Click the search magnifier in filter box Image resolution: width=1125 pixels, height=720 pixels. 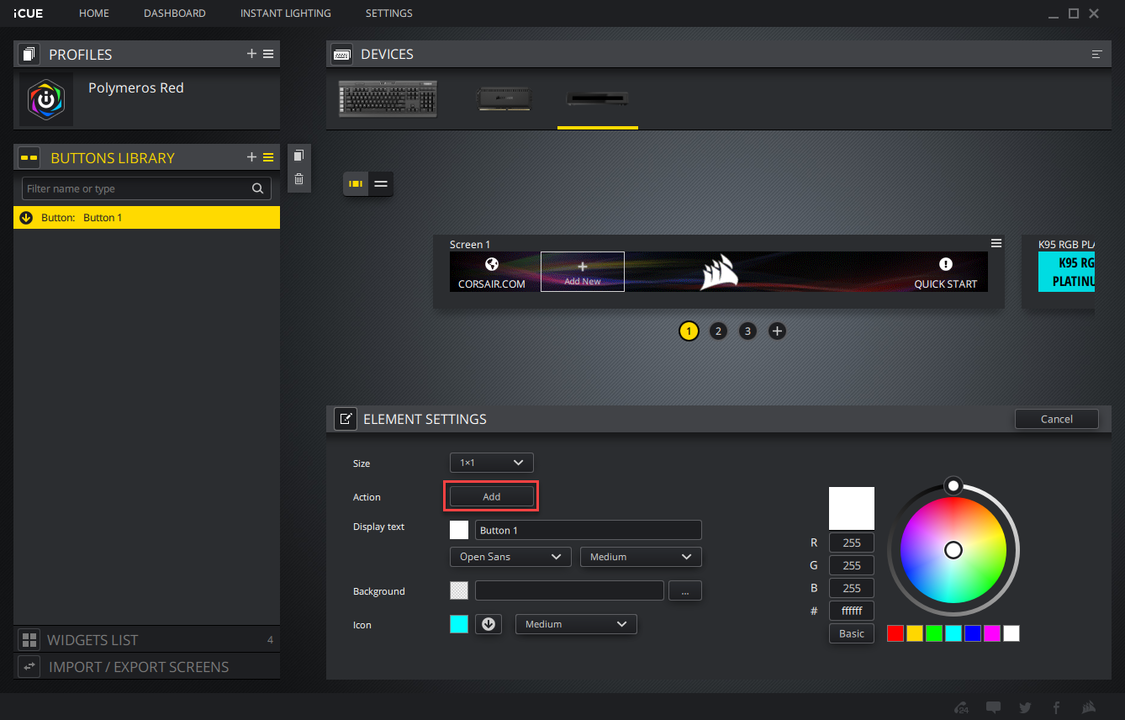coord(258,189)
